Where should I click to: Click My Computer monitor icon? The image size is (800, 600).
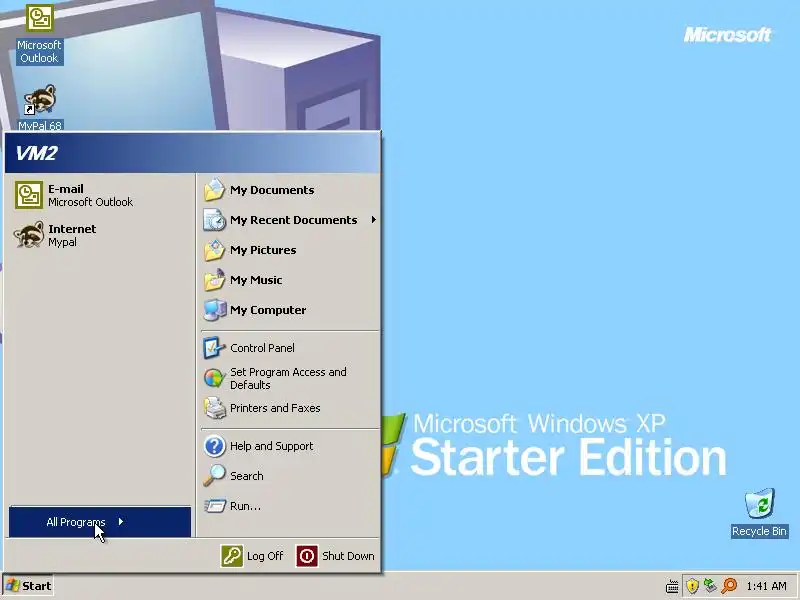(214, 310)
